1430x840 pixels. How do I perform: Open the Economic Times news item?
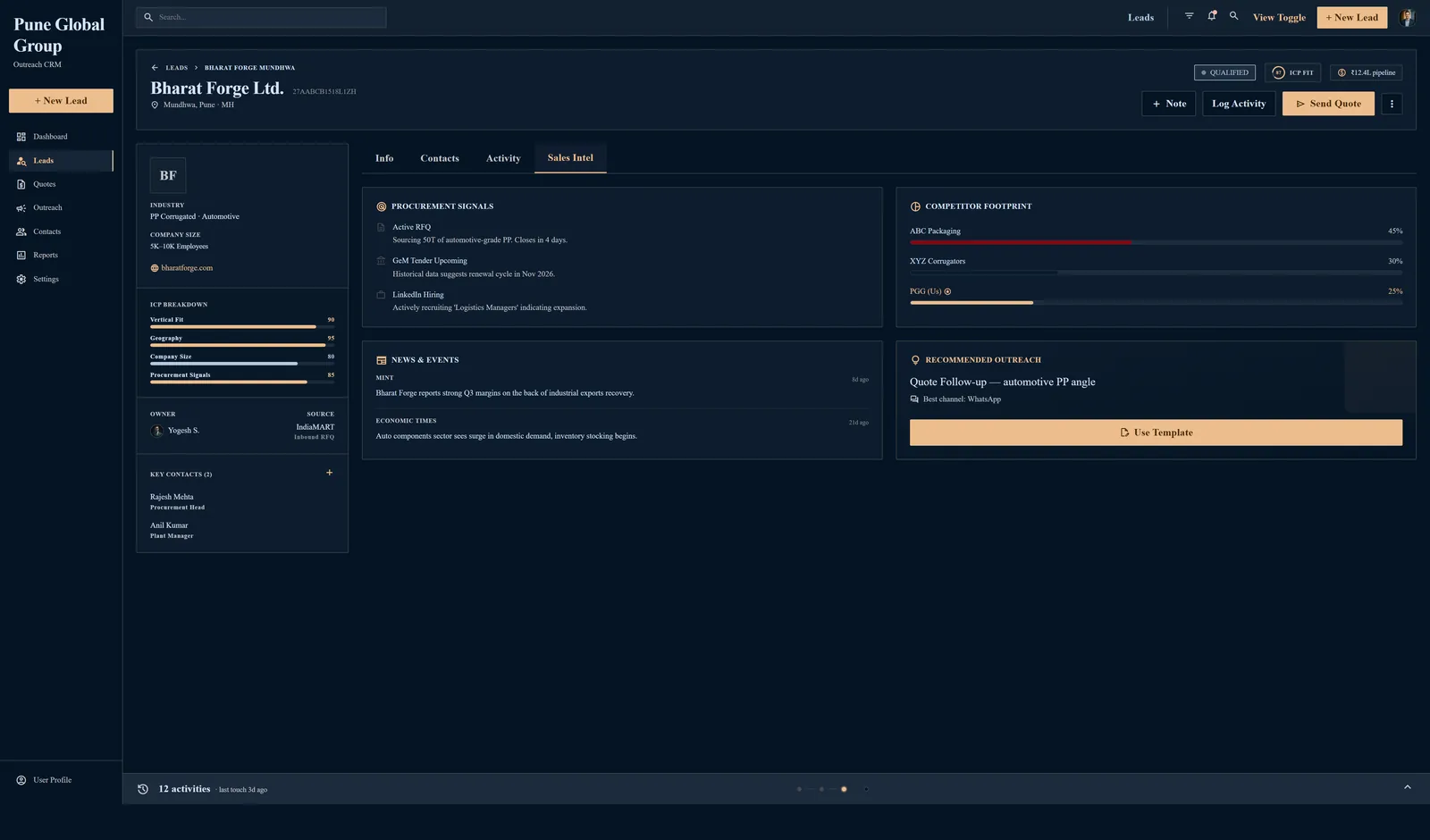622,429
